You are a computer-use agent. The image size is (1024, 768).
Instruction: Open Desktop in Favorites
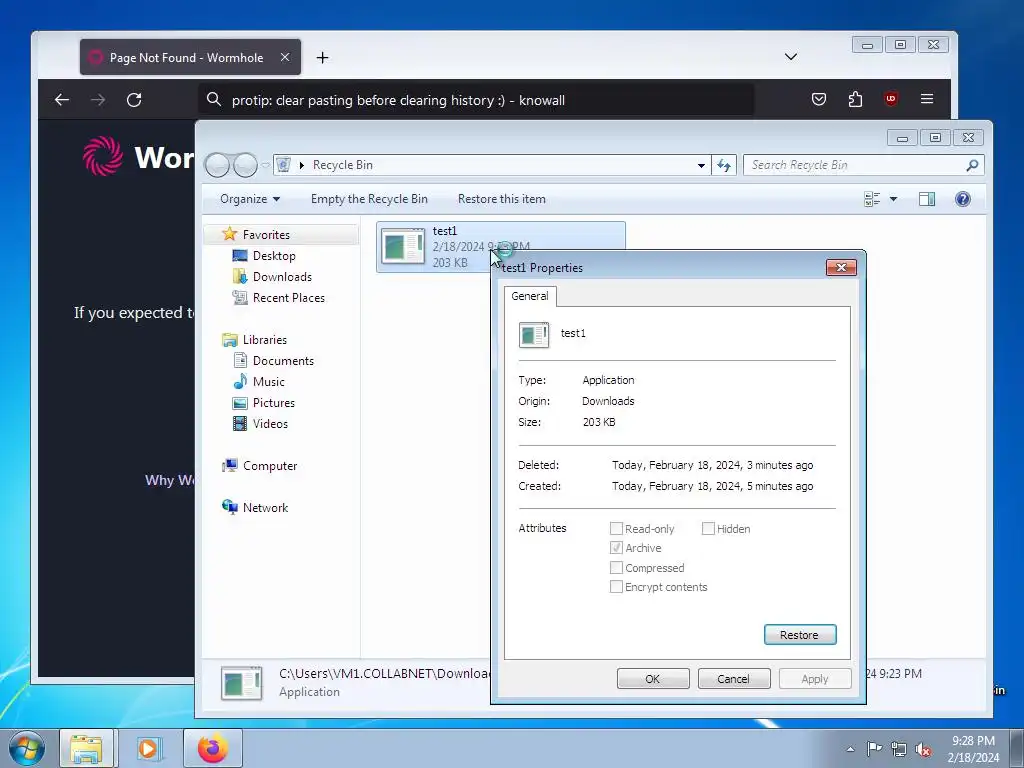click(274, 256)
